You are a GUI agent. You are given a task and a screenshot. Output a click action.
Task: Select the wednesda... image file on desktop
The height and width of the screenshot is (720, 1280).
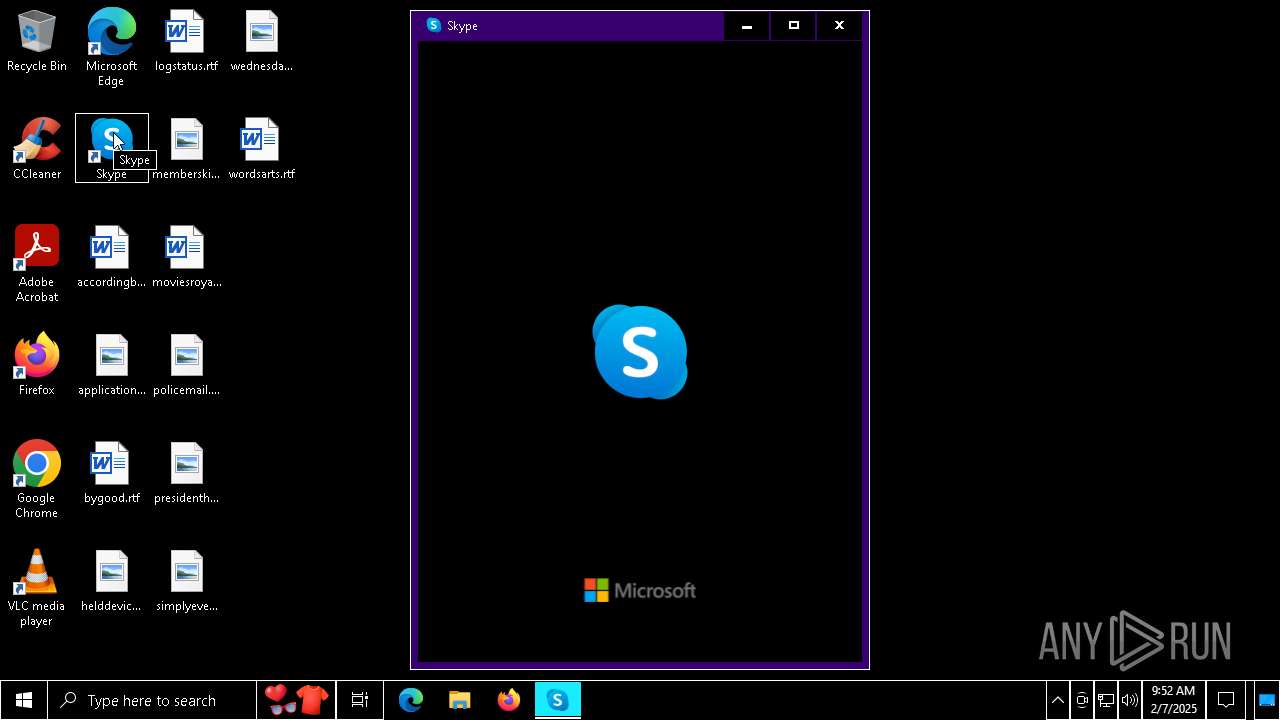[x=261, y=42]
